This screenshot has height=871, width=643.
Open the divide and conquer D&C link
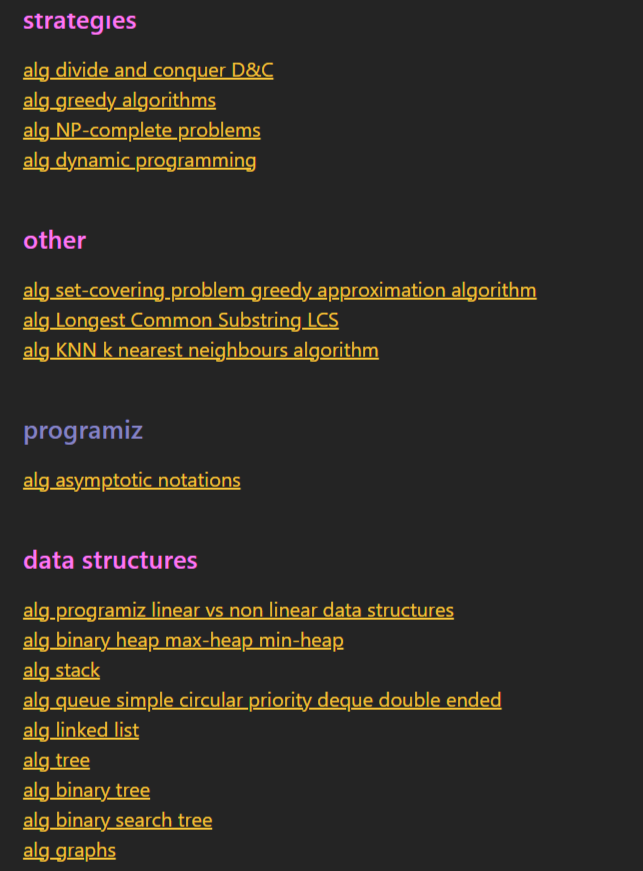(x=148, y=71)
